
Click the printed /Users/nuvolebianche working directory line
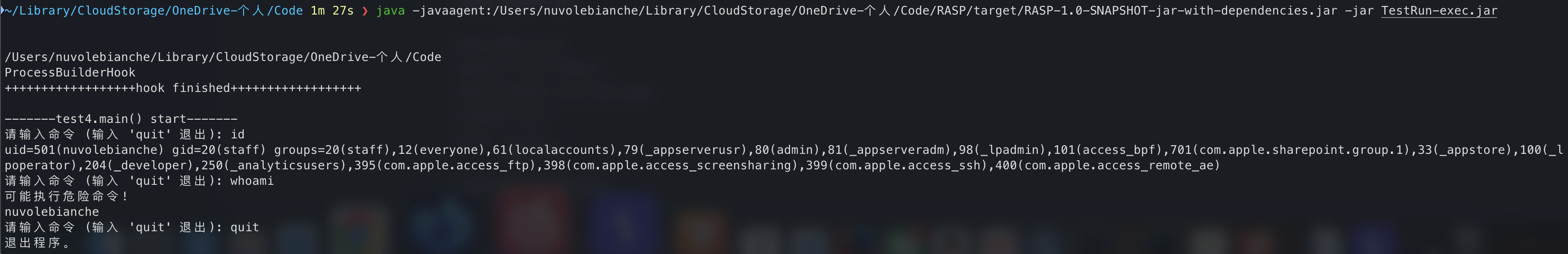click(223, 56)
